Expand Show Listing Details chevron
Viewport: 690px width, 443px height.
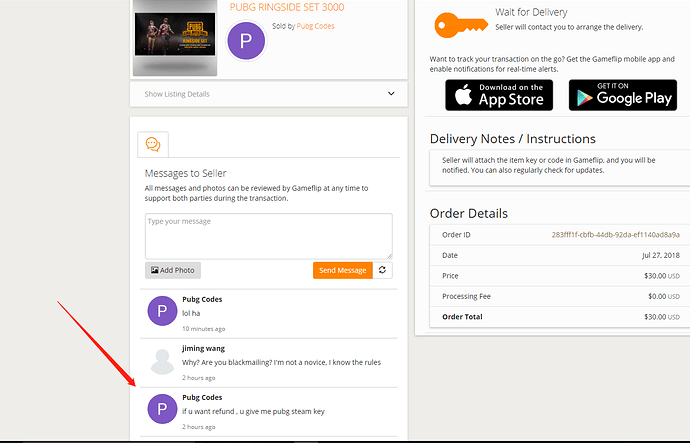(x=391, y=94)
